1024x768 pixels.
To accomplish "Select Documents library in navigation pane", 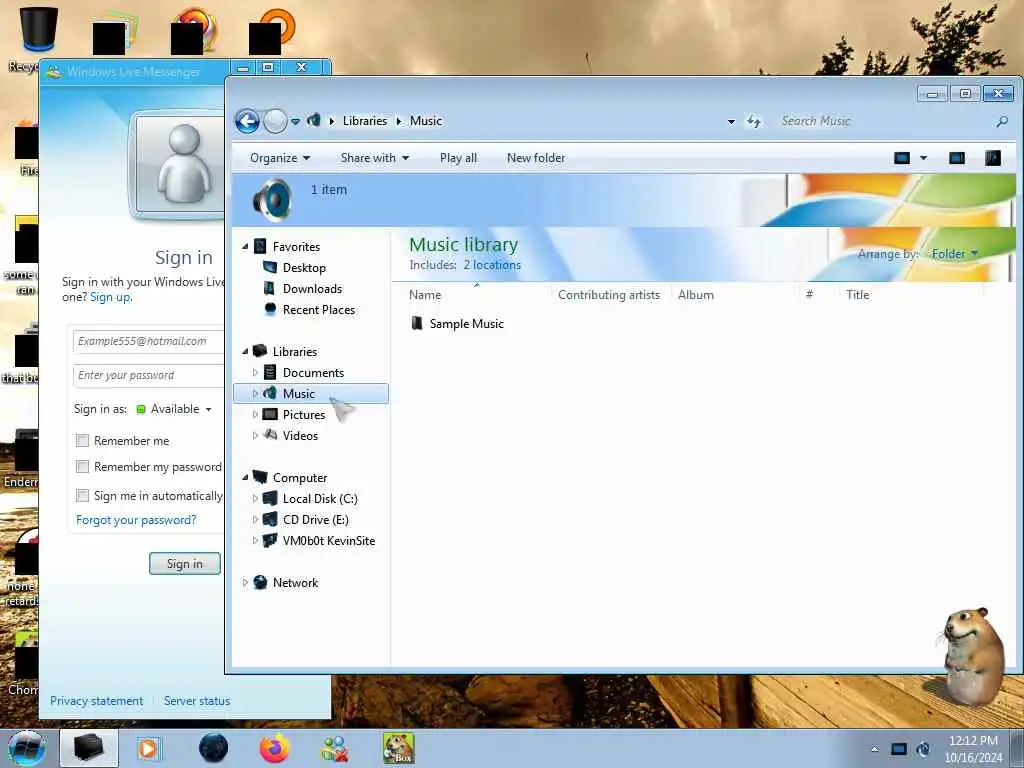I will pyautogui.click(x=313, y=372).
